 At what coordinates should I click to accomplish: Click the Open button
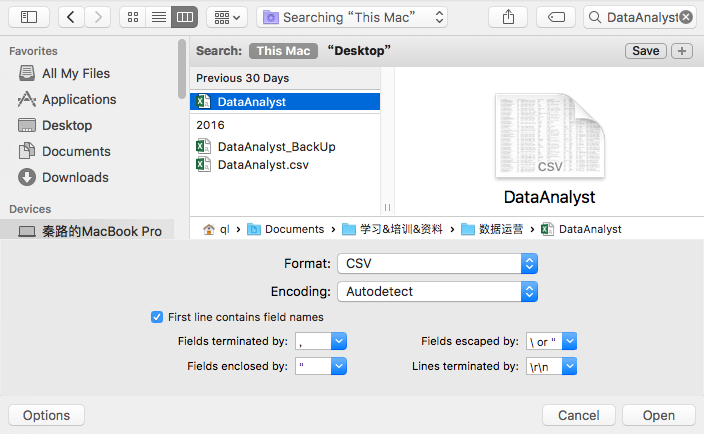(658, 415)
